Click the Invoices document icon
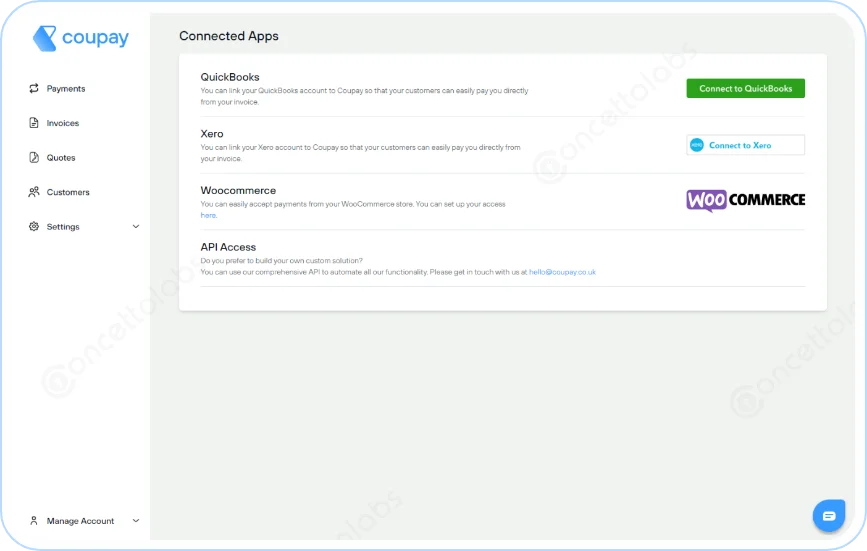This screenshot has width=867, height=551. [34, 123]
